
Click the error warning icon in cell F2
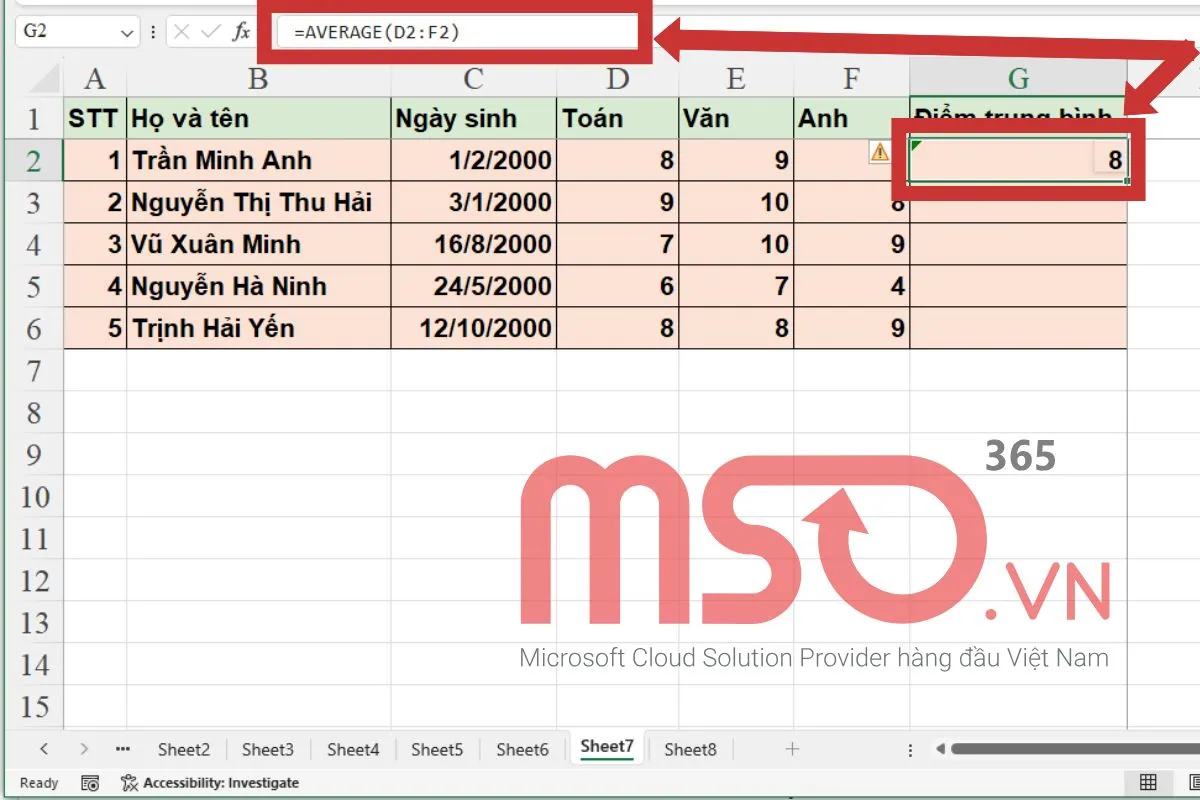tap(878, 151)
